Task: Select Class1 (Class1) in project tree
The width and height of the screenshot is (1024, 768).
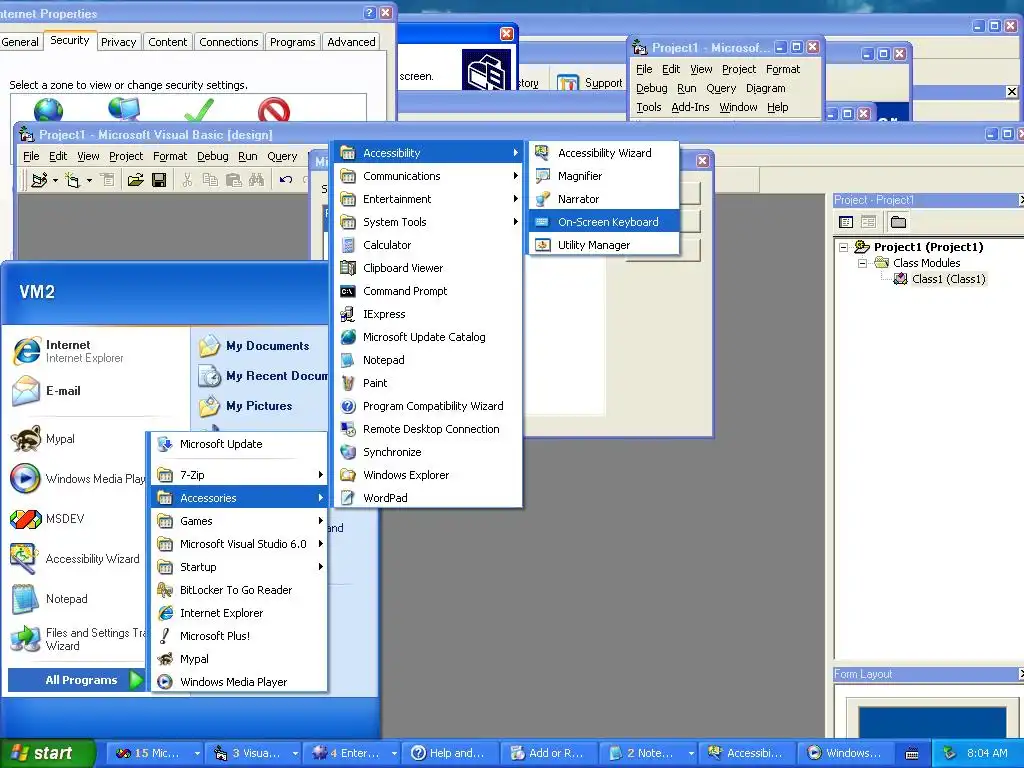Action: [x=948, y=279]
